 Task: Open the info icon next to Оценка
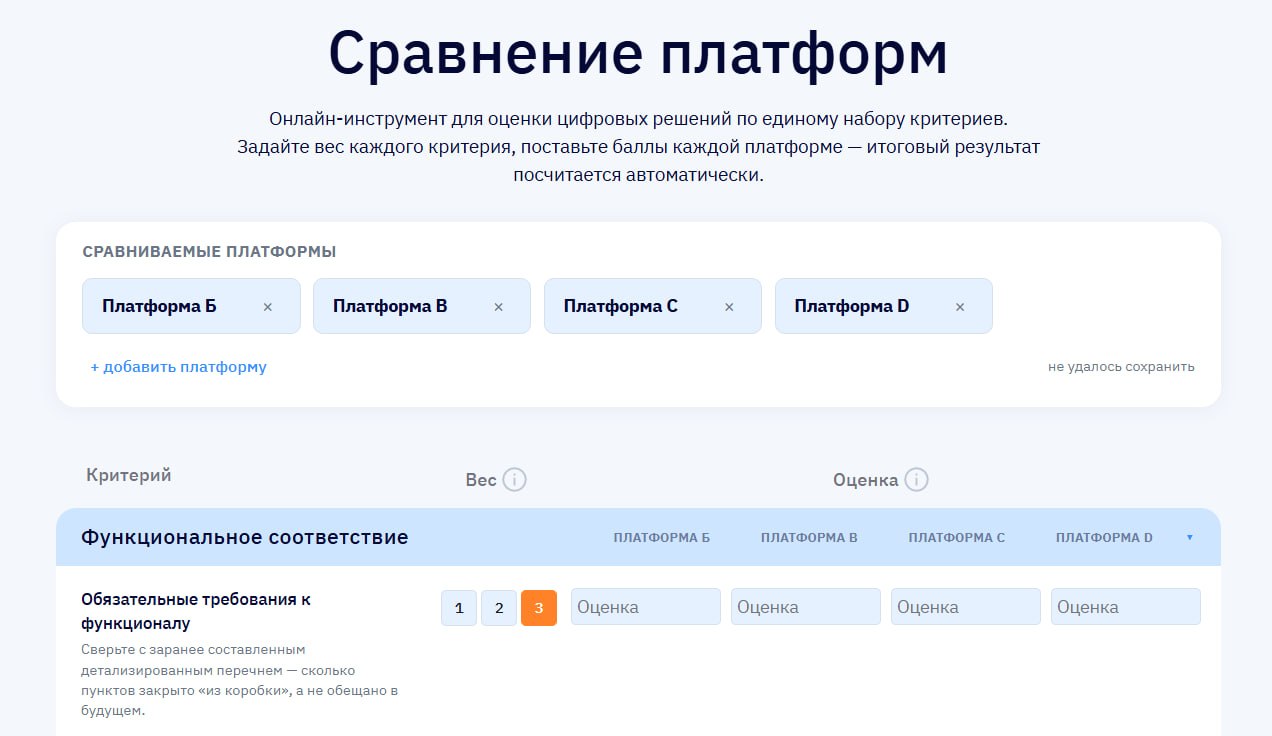[916, 480]
